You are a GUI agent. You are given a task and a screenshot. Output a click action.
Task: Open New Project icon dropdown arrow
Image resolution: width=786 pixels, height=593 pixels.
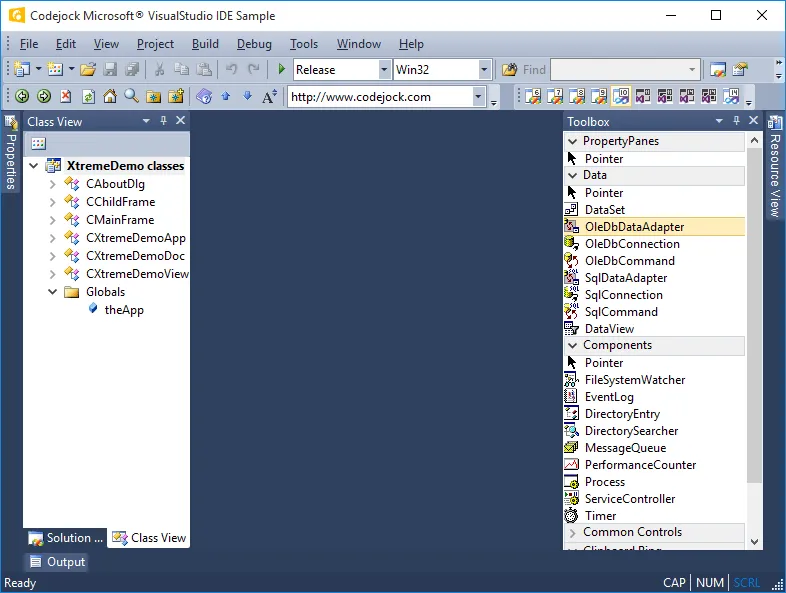coord(38,69)
